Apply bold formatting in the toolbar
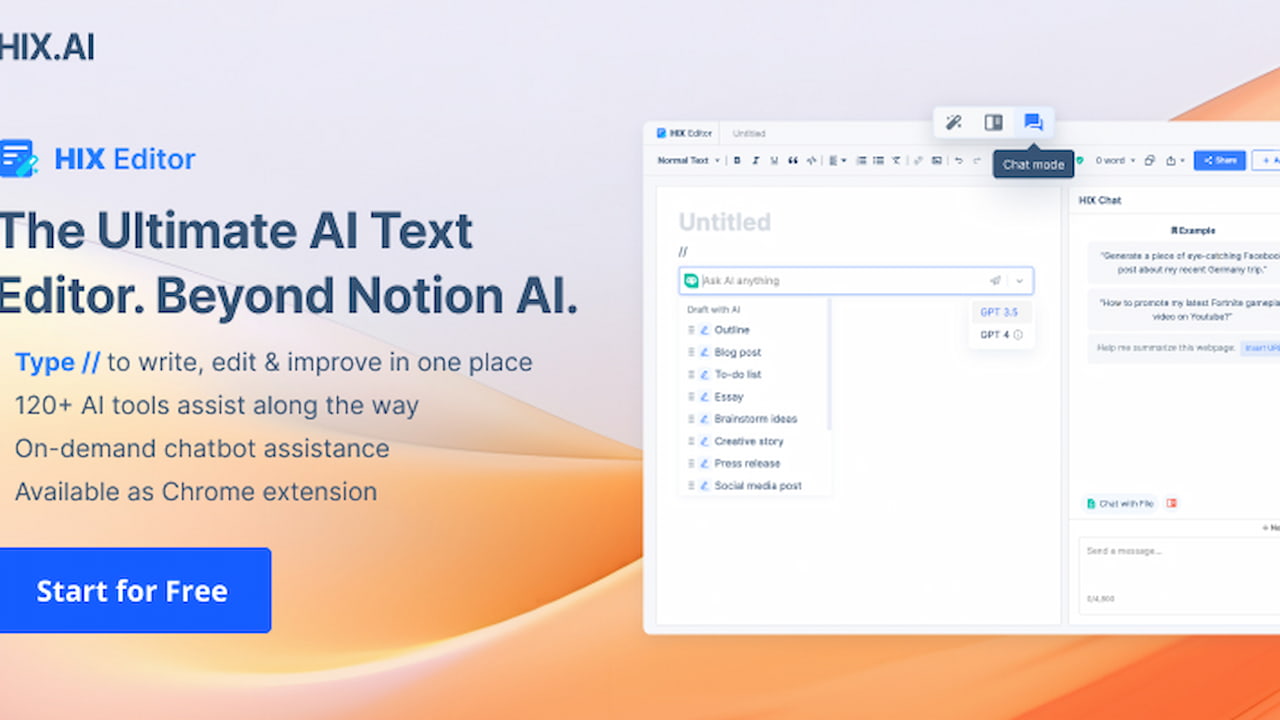1280x720 pixels. [737, 160]
